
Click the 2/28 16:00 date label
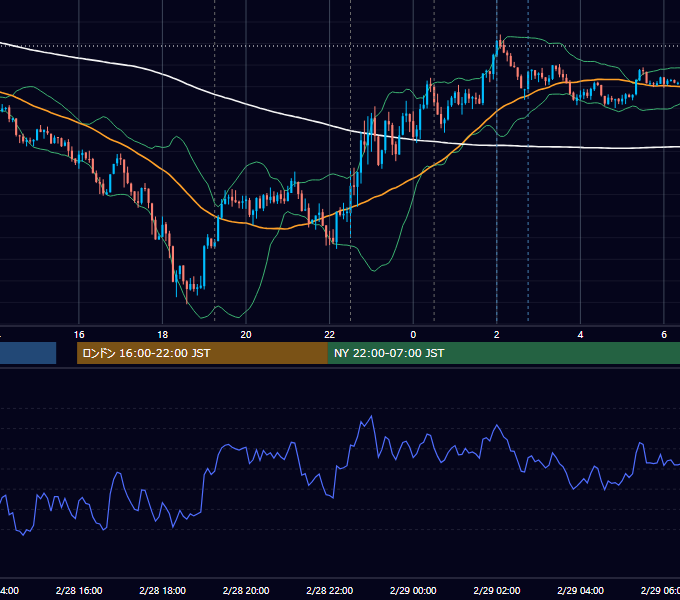pyautogui.click(x=79, y=590)
